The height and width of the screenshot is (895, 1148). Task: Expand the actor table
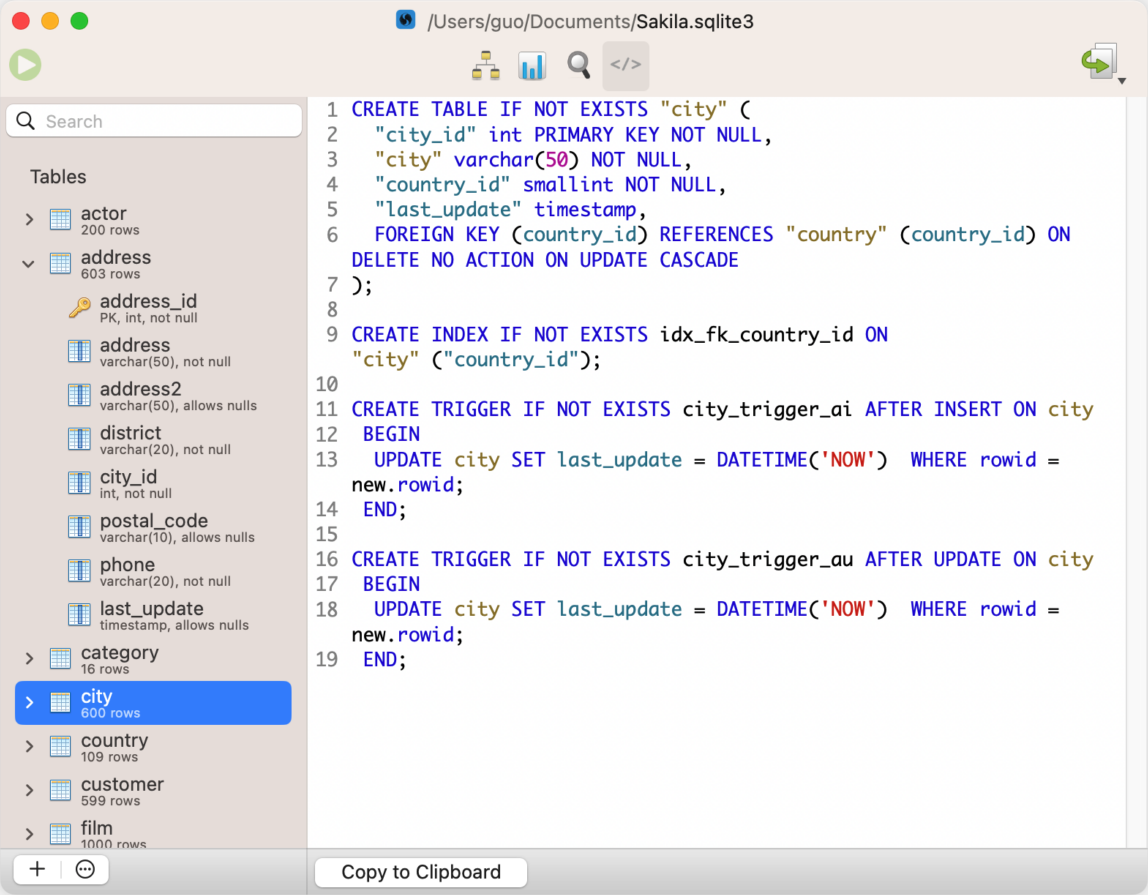29,220
